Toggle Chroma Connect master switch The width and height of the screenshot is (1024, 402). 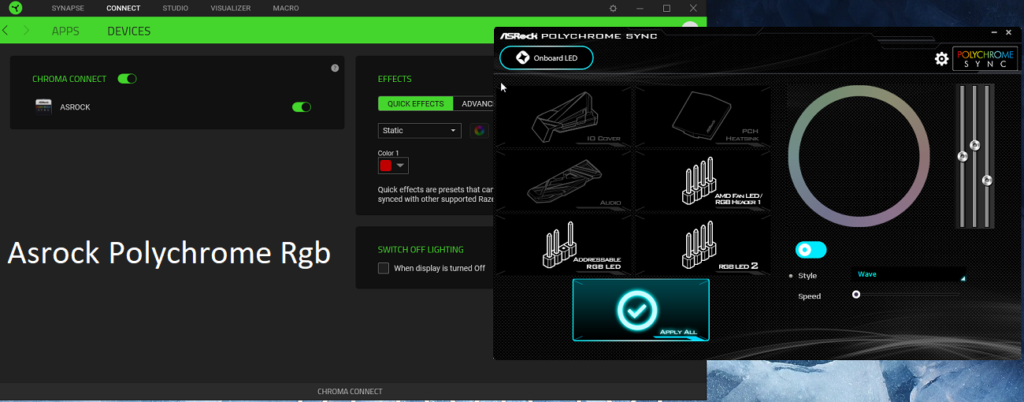[x=127, y=79]
